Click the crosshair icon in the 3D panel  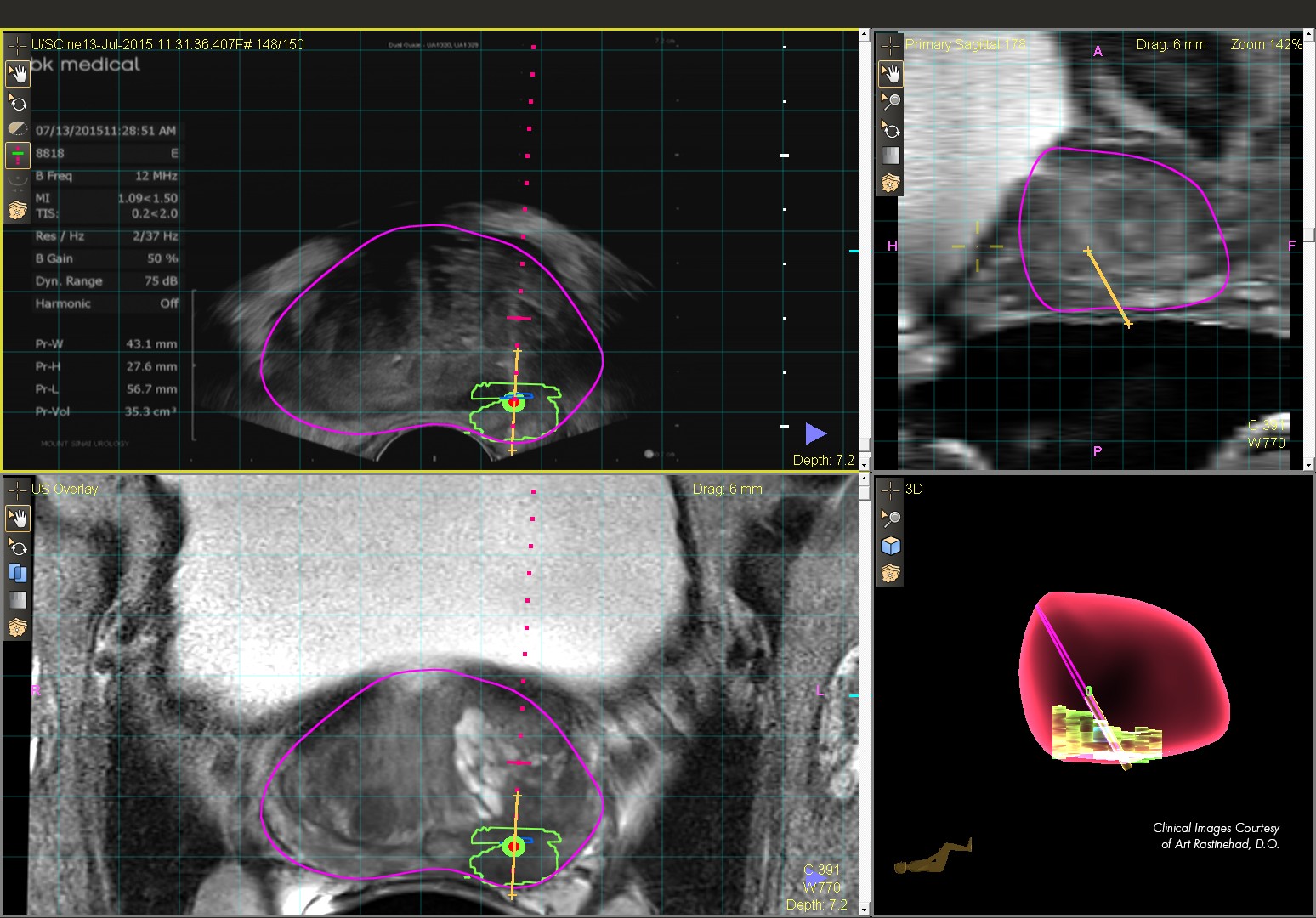[x=889, y=490]
